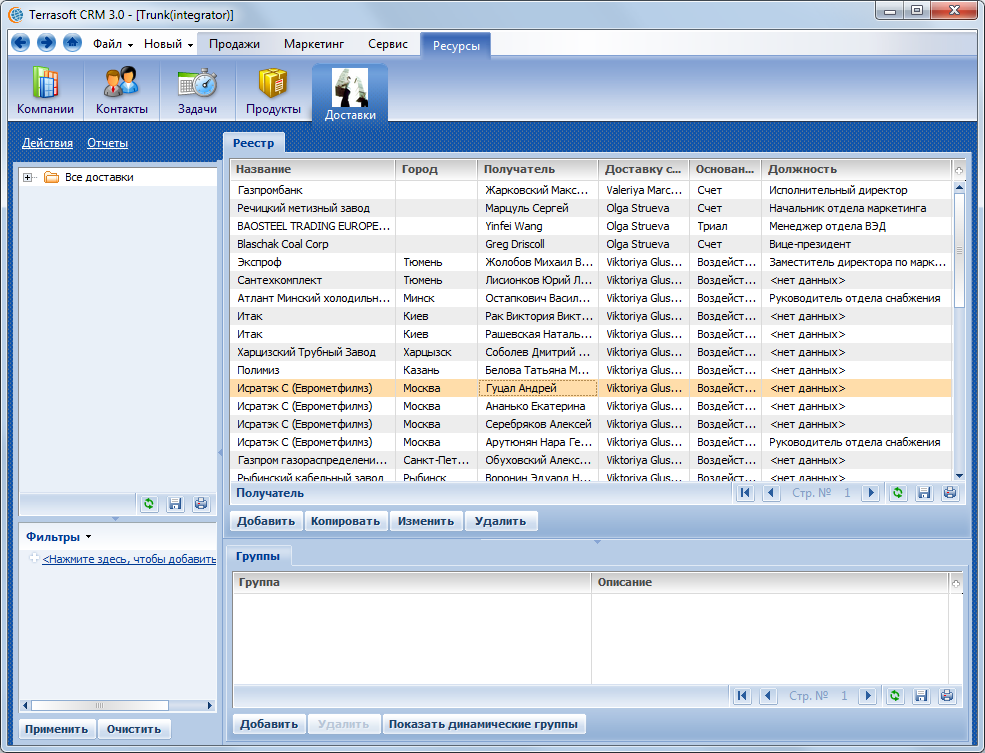Viewport: 985px width, 753px height.
Task: Open the Продукты section
Action: 273,91
